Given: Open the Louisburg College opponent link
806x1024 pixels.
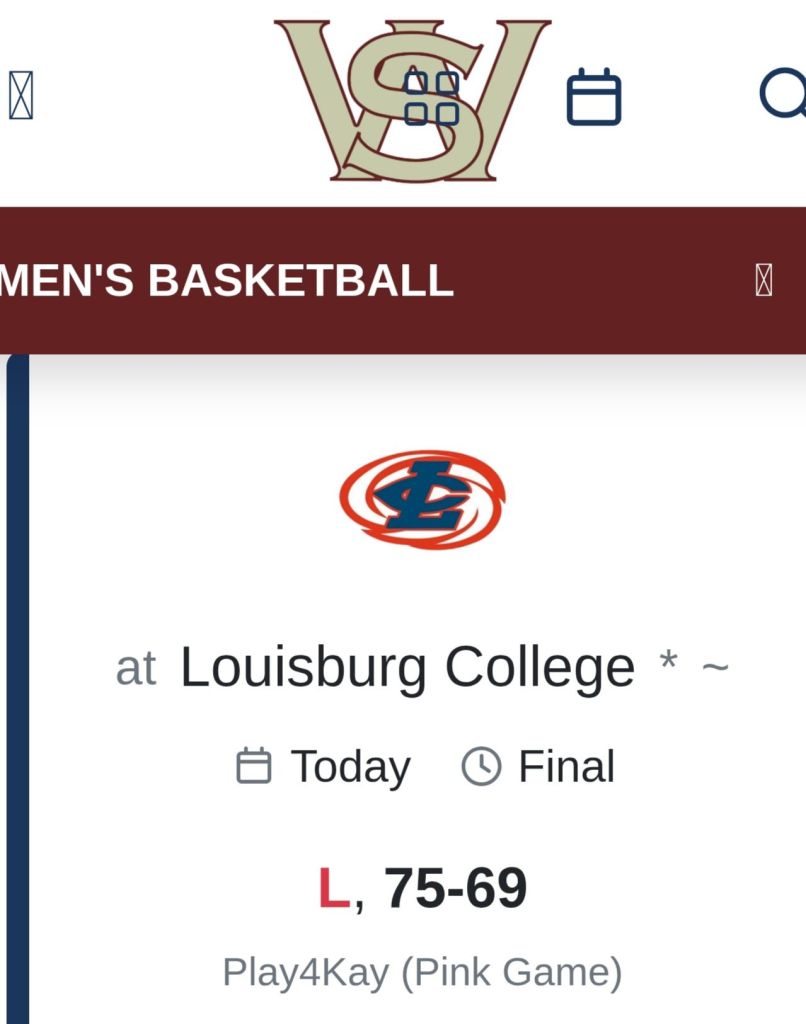Looking at the screenshot, I should [407, 667].
